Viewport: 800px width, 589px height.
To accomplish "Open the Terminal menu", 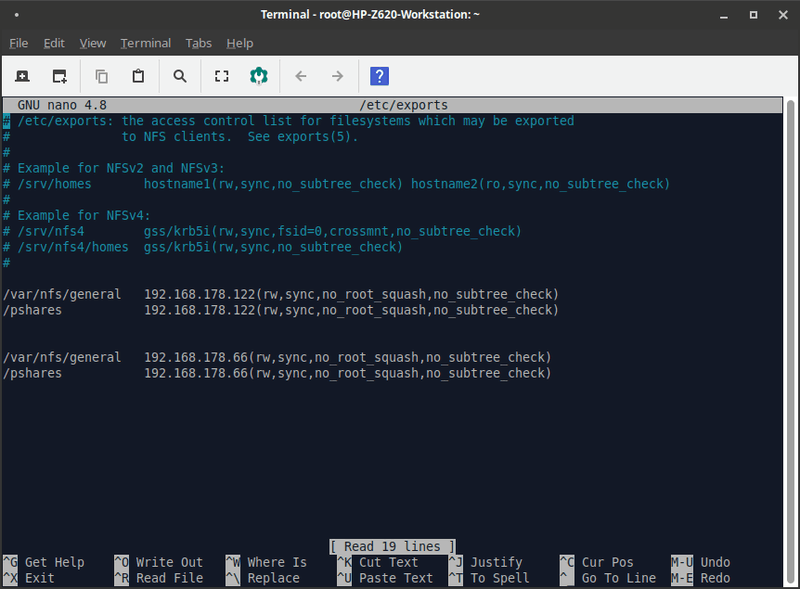I will [145, 43].
